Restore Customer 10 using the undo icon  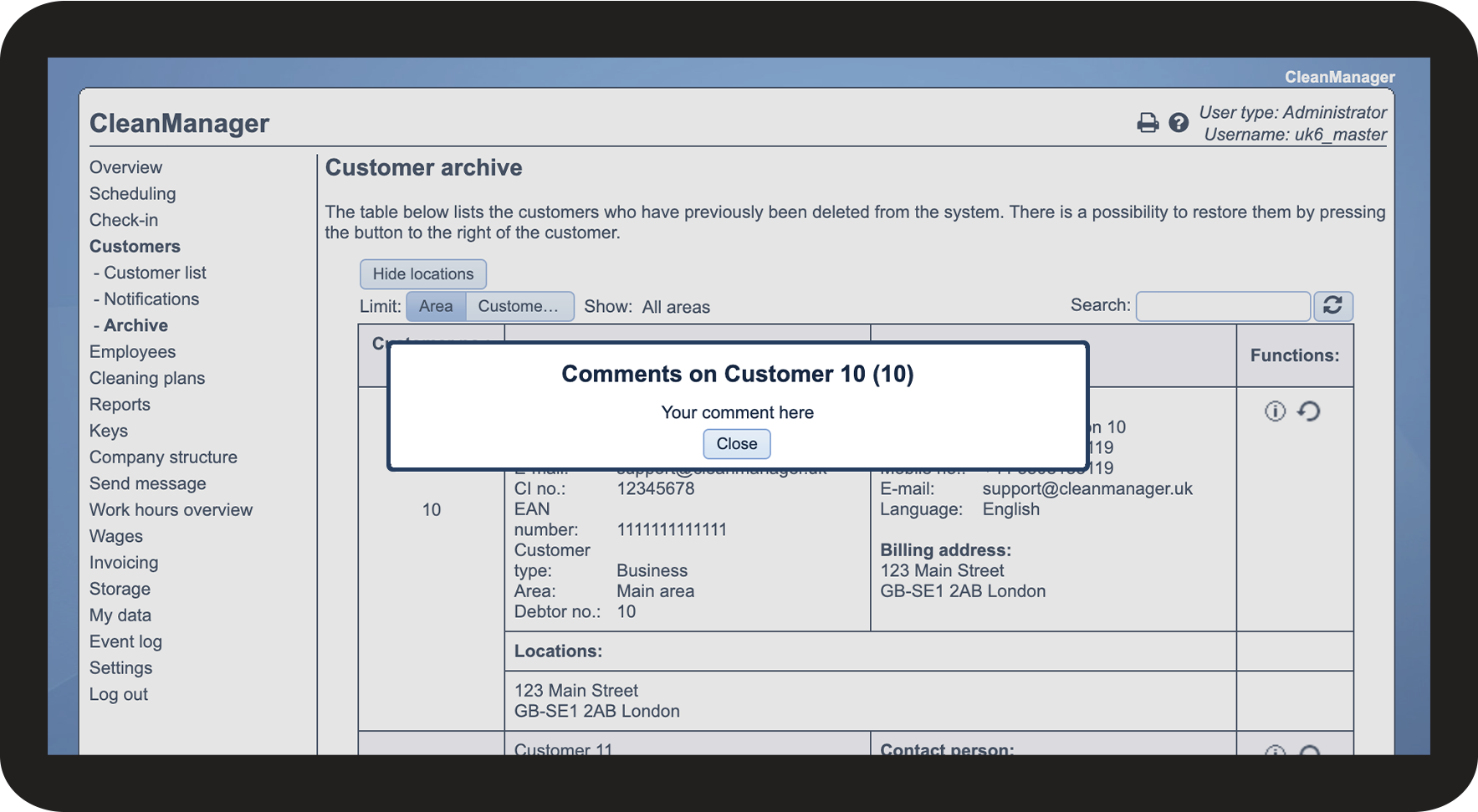pyautogui.click(x=1309, y=411)
